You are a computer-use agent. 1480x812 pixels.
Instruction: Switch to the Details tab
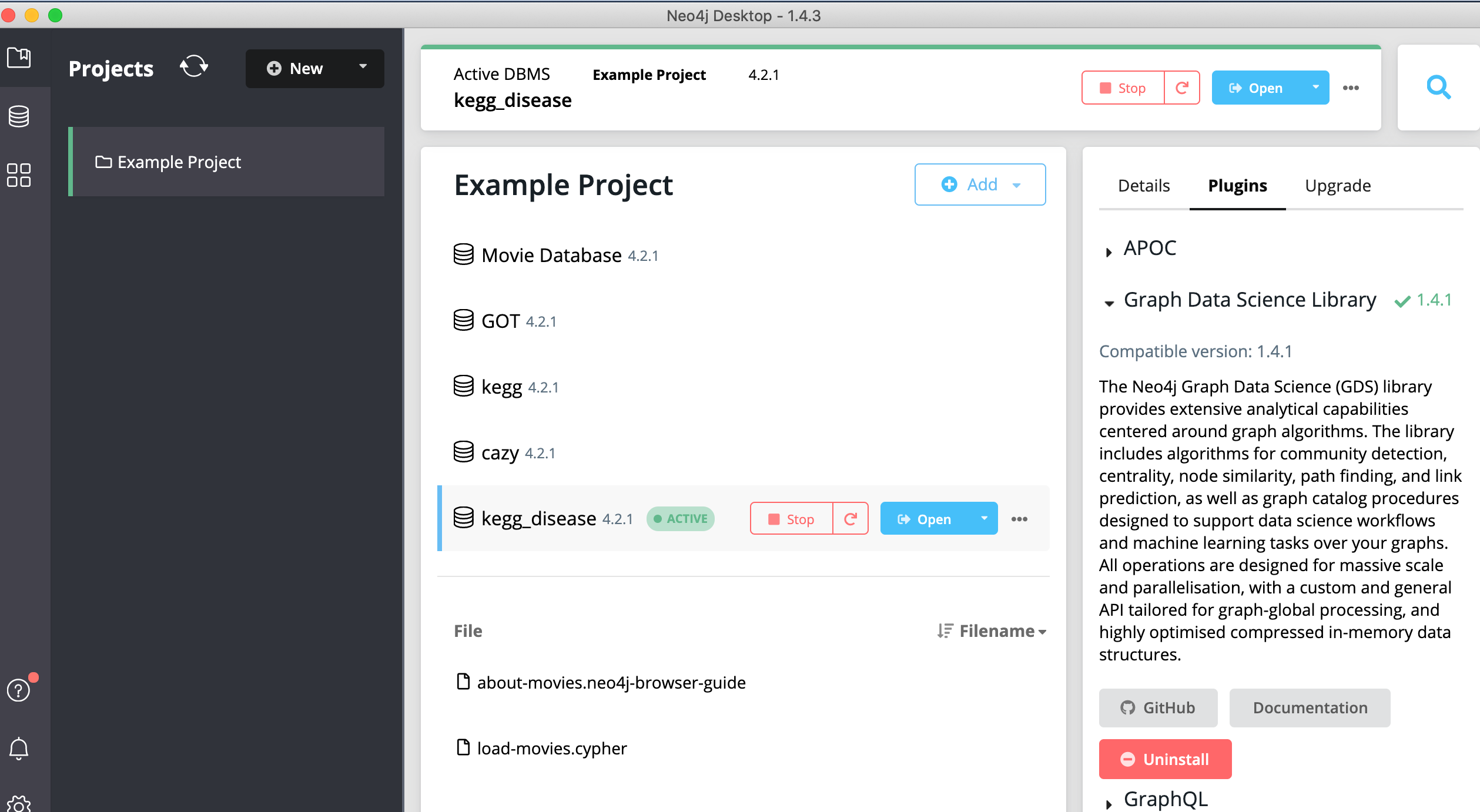tap(1143, 186)
